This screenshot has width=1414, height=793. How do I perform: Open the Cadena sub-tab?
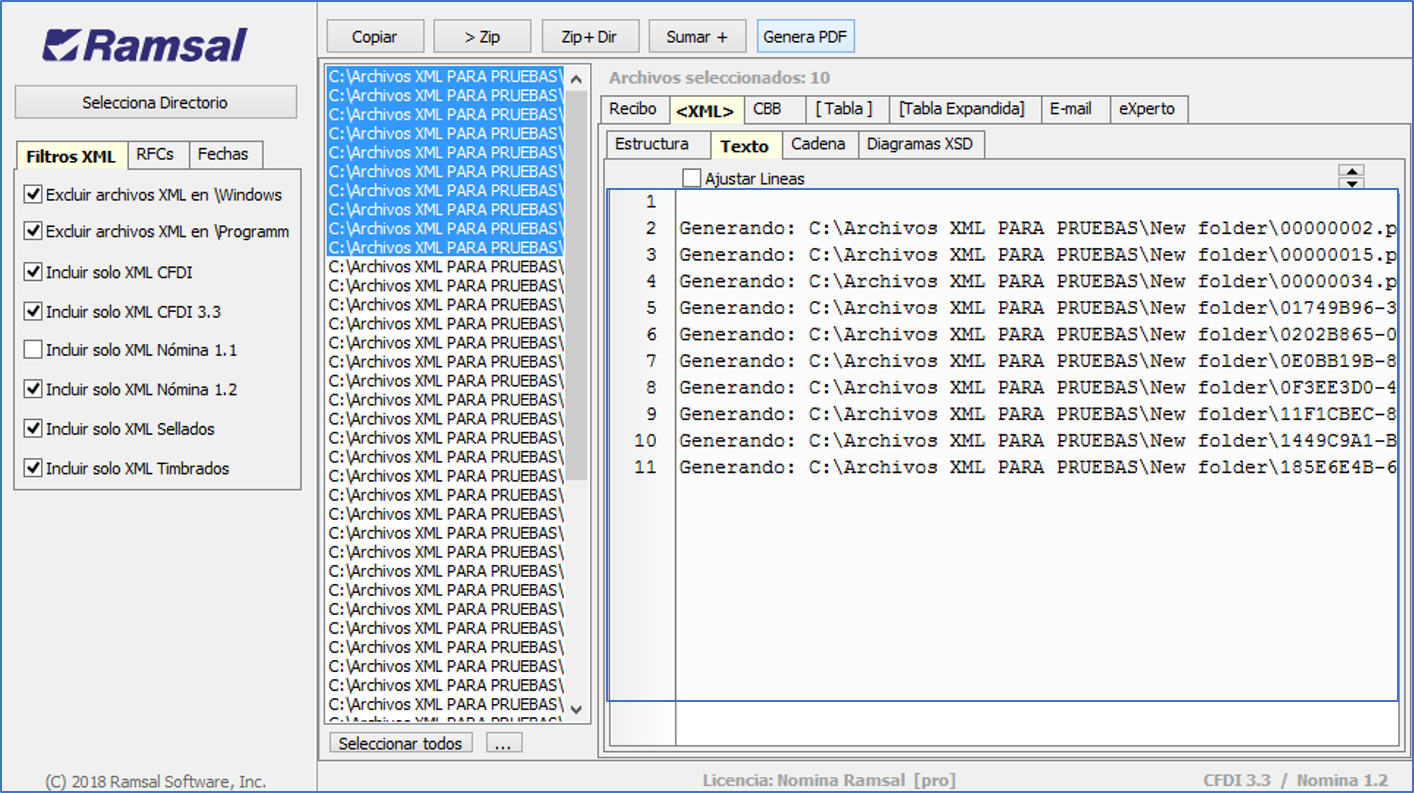tap(818, 144)
